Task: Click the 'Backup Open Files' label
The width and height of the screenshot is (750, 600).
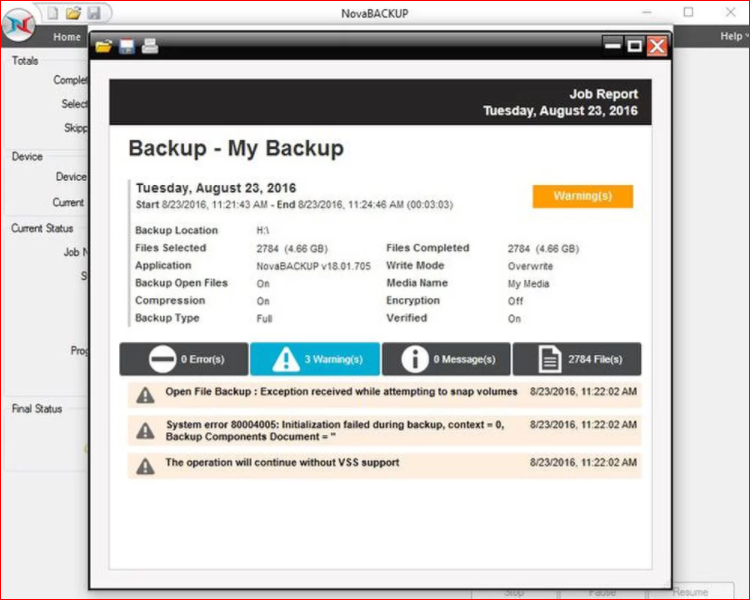Action: [181, 283]
